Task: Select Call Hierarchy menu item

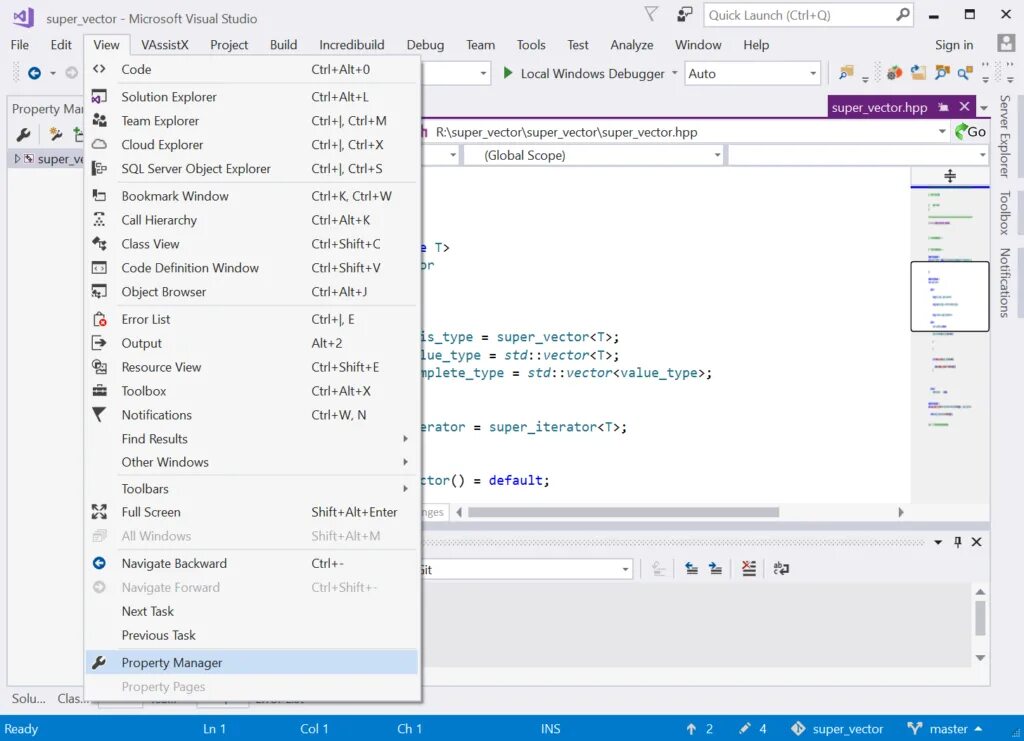Action: click(251, 220)
